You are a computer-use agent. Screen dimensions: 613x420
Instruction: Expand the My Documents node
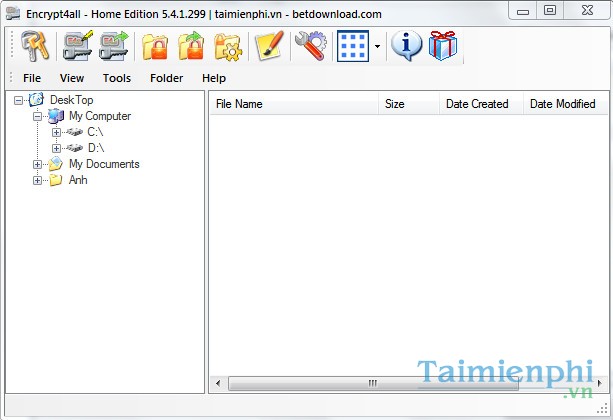point(37,165)
